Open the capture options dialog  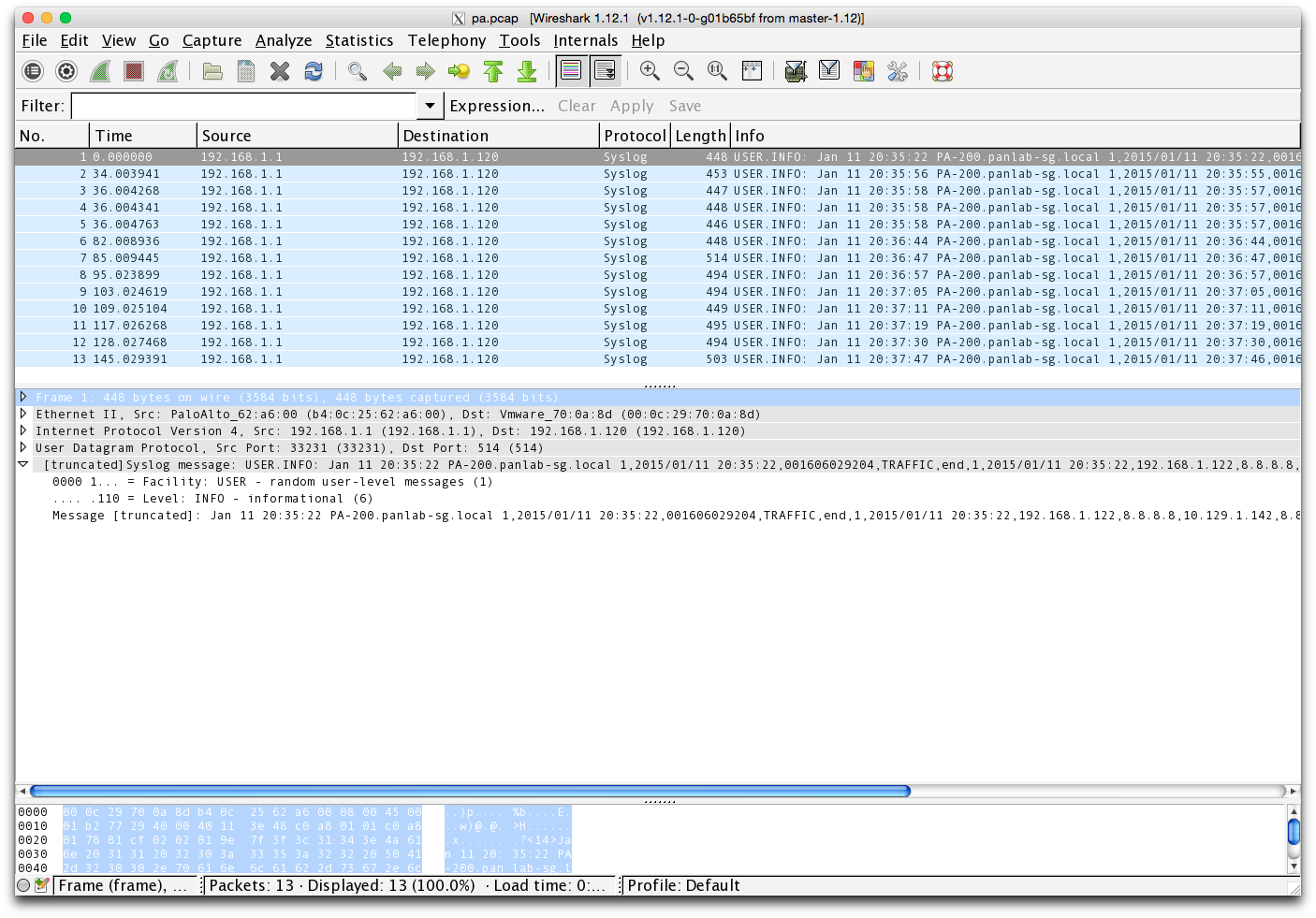coord(66,70)
